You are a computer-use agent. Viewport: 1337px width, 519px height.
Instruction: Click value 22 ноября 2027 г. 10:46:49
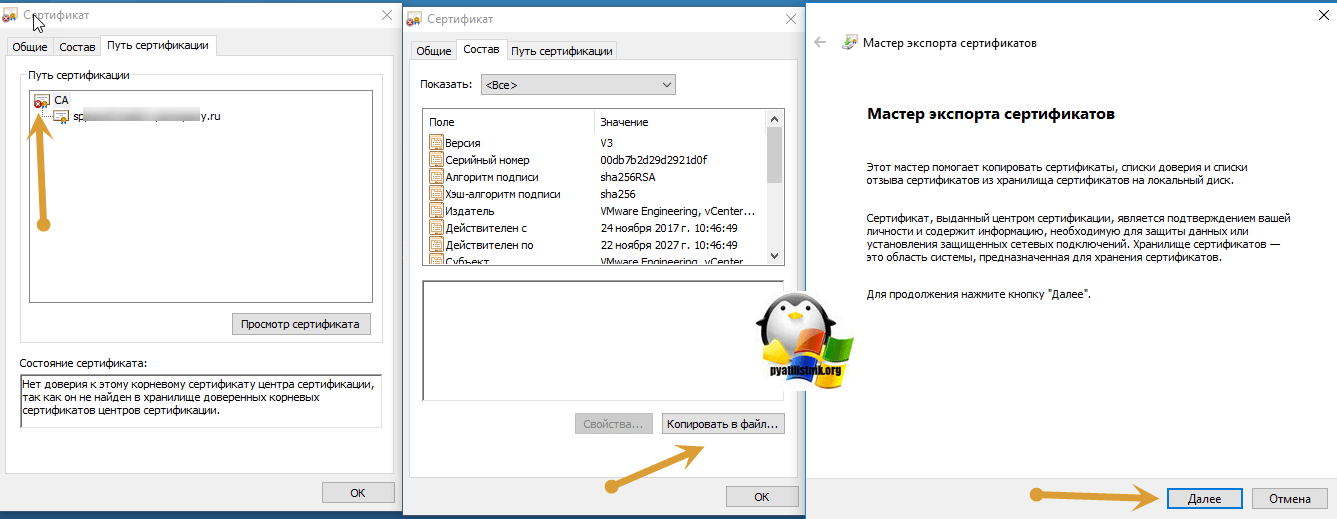click(x=668, y=245)
